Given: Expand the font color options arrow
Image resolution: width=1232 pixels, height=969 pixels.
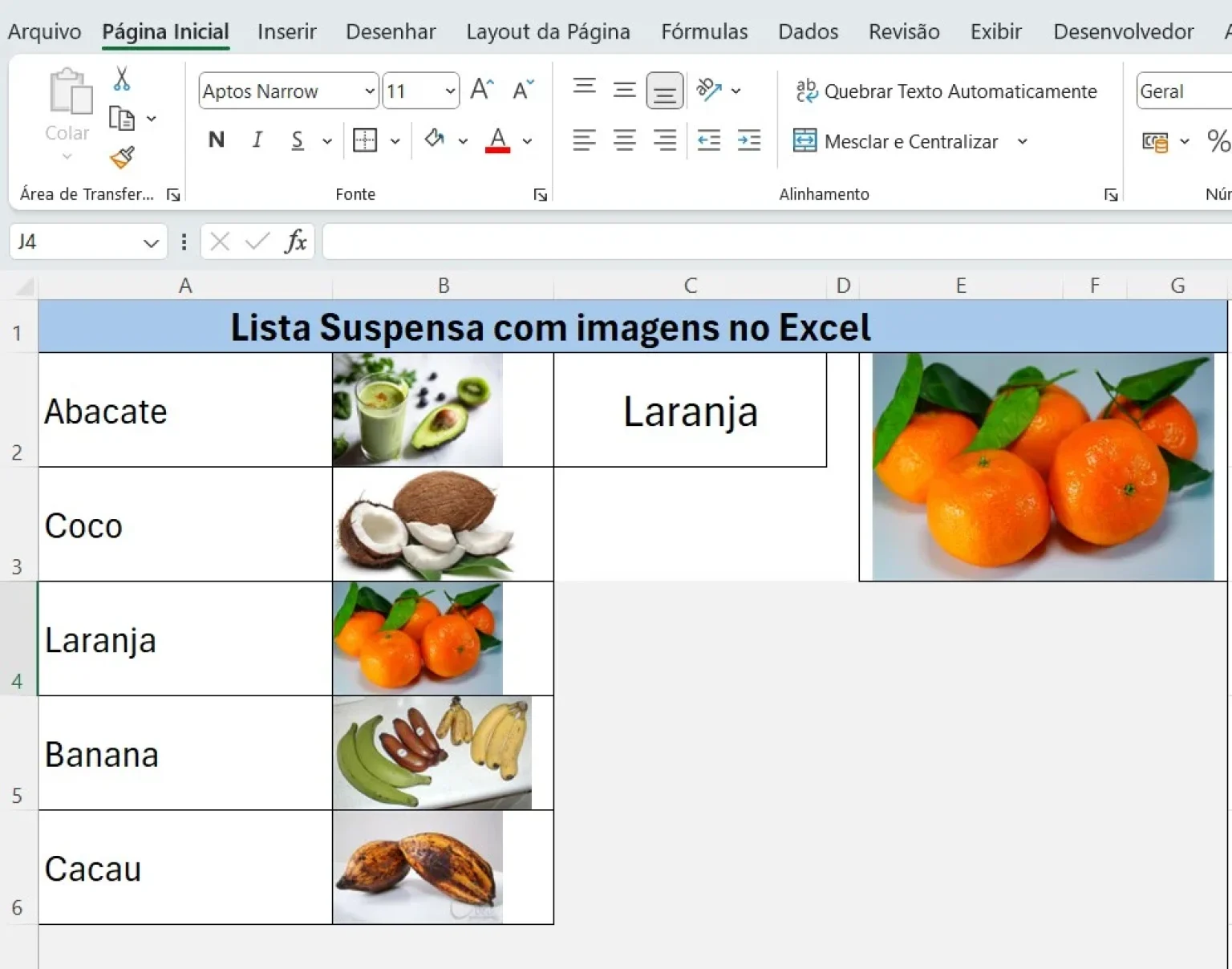Looking at the screenshot, I should click(x=527, y=141).
